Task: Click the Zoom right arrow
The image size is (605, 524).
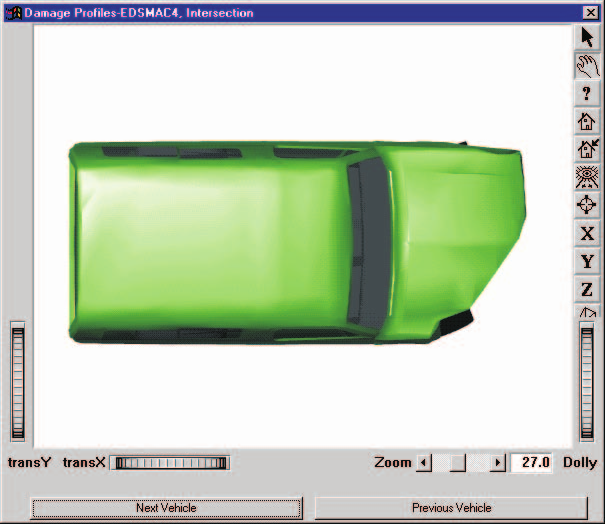Action: point(497,462)
